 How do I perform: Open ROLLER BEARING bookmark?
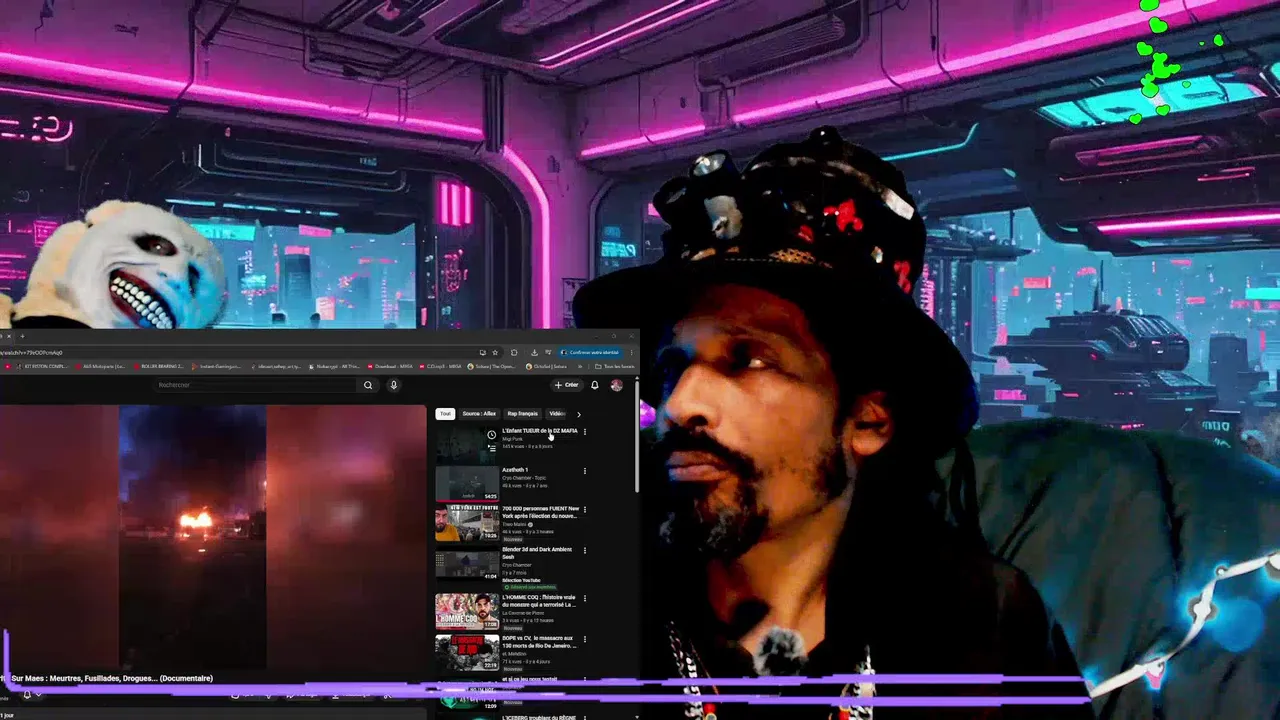[159, 366]
